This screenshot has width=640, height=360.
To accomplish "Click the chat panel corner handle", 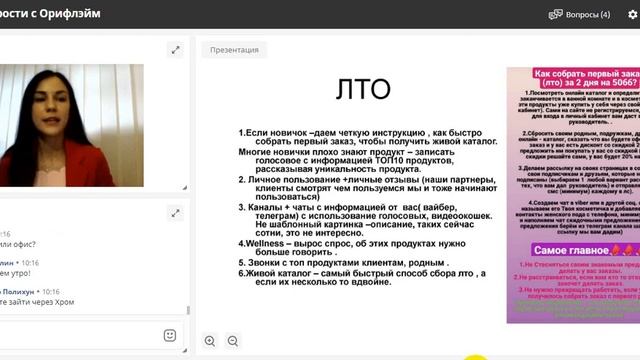I will pos(185,350).
